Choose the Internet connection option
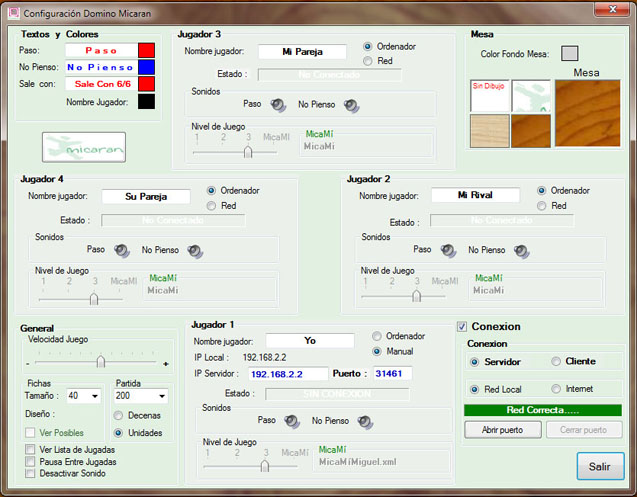637x497 pixels. click(556, 389)
